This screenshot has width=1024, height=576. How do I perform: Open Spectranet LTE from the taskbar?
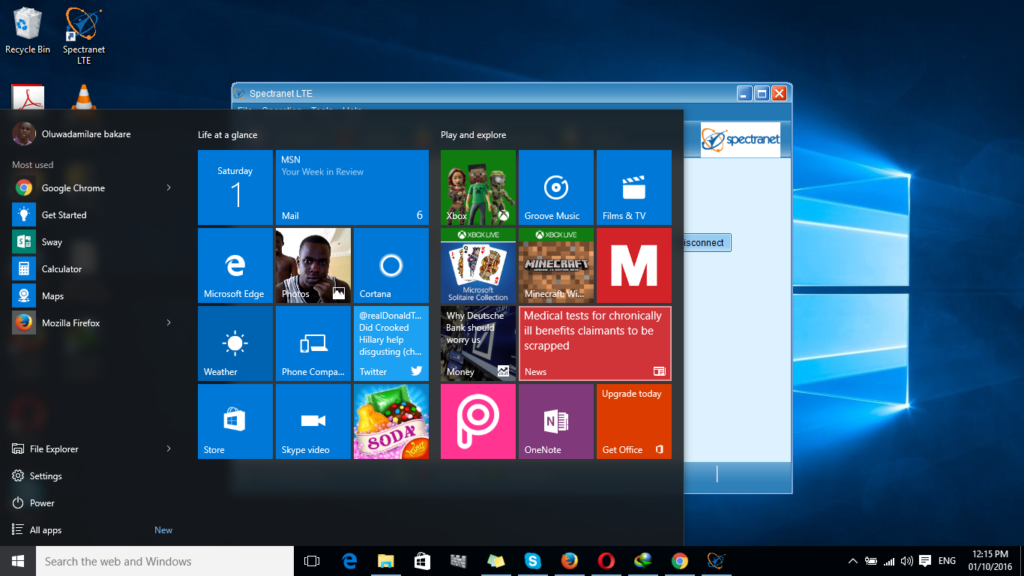716,561
